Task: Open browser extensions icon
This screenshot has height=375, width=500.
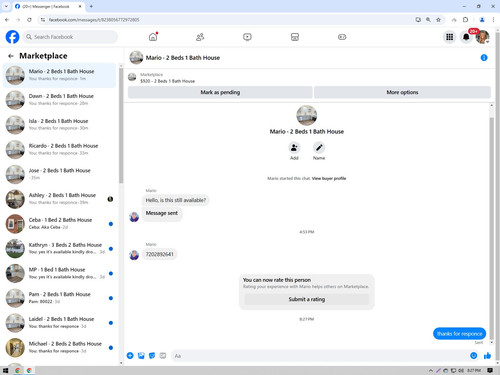Action: coord(466,20)
